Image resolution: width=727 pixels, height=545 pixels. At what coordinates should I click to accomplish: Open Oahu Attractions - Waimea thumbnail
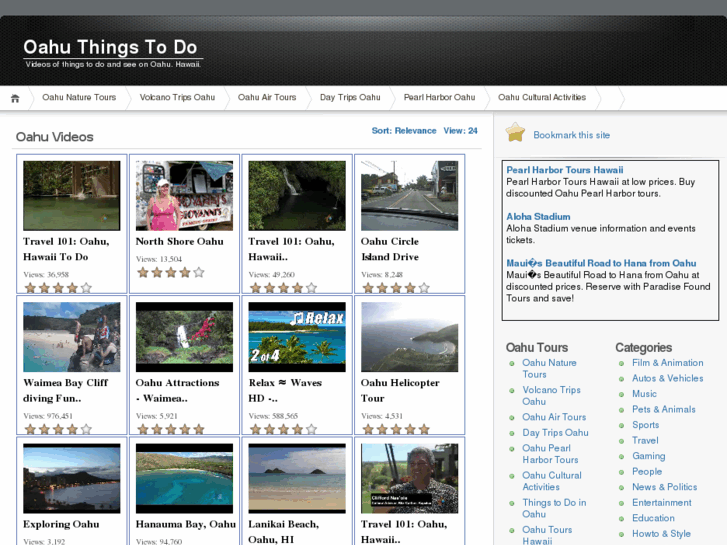(x=185, y=337)
